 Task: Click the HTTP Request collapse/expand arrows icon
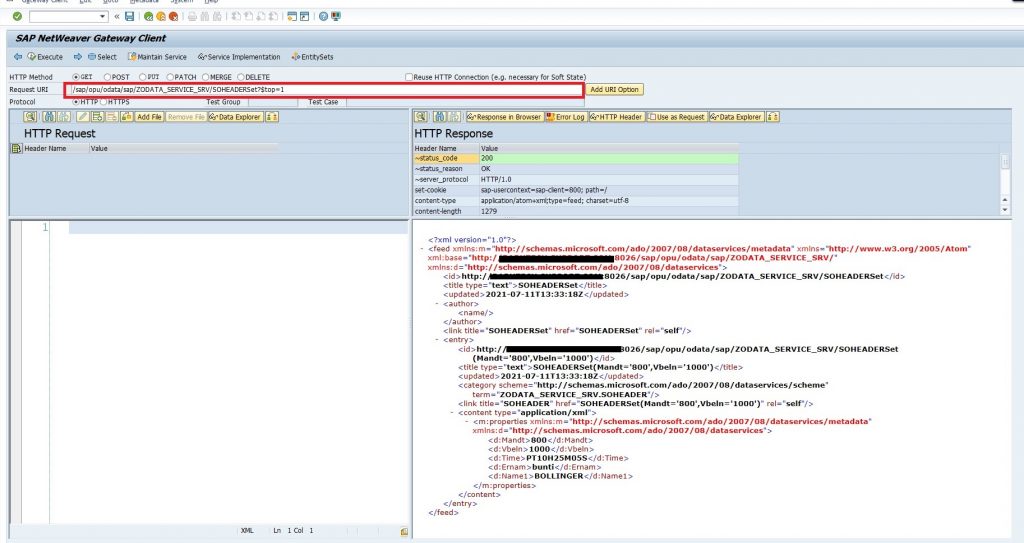[272, 117]
